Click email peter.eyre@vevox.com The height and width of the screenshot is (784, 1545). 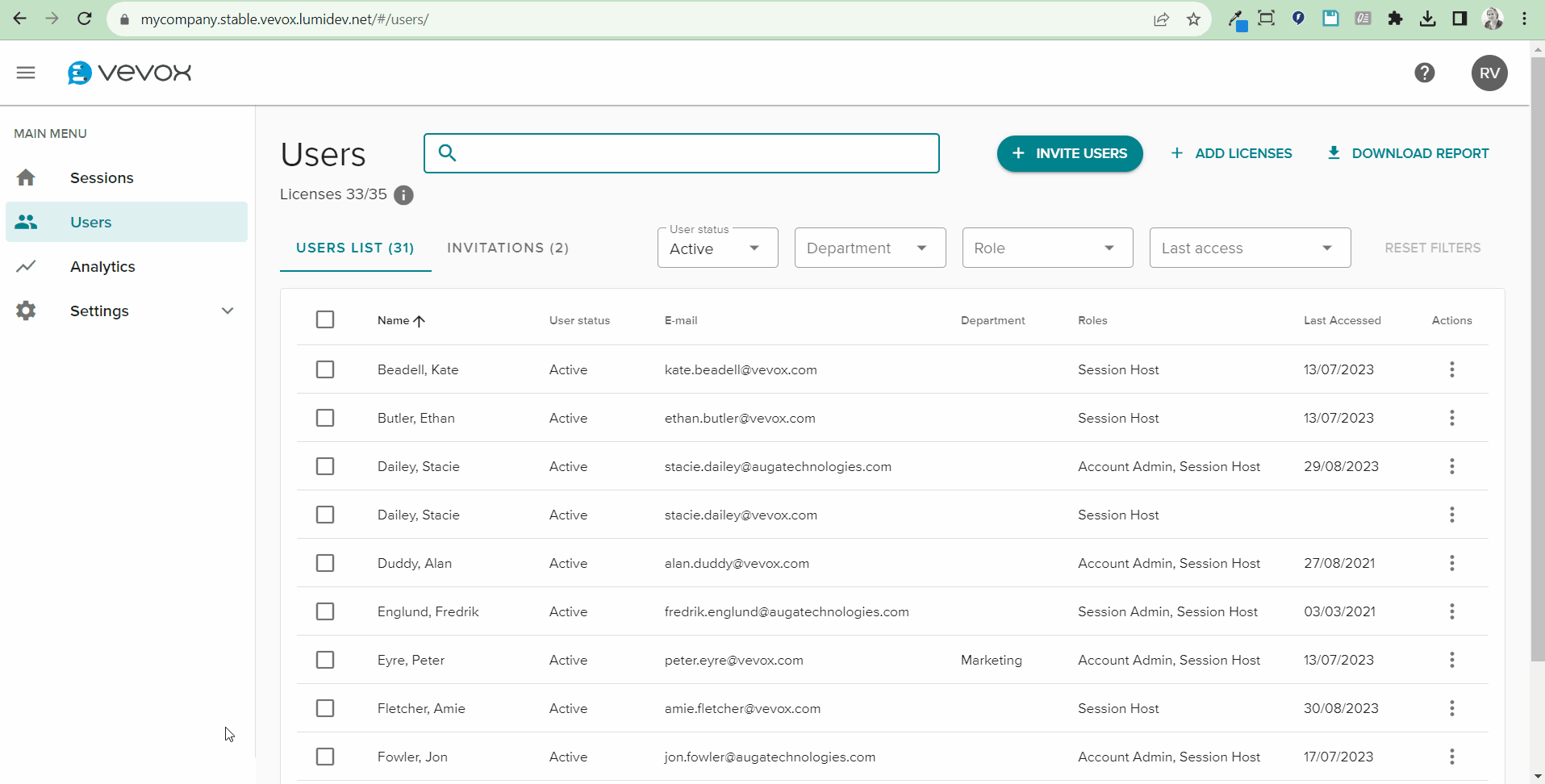[734, 660]
